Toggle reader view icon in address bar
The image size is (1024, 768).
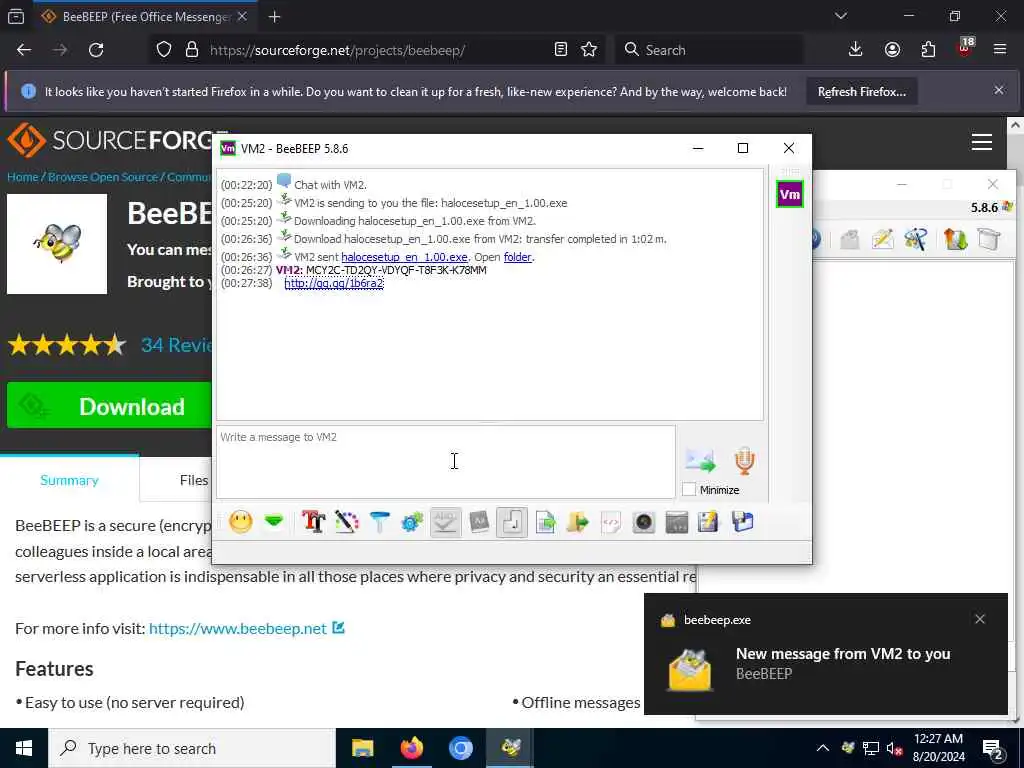[x=560, y=50]
